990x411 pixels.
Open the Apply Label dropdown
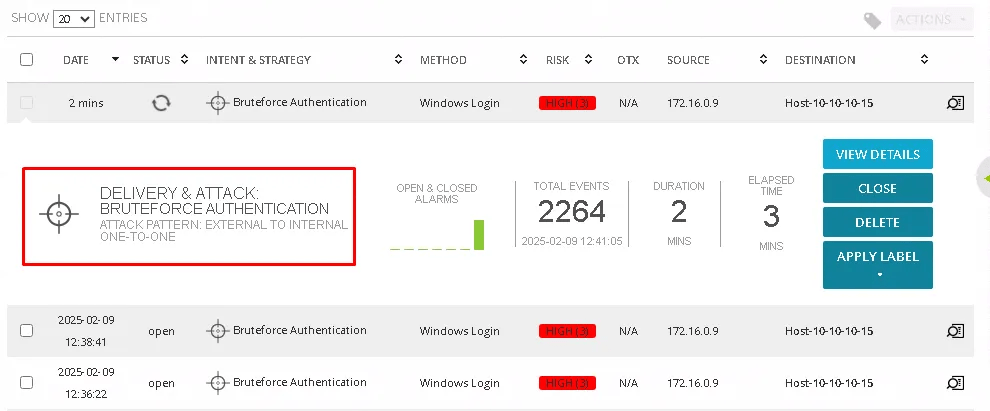coord(877,264)
